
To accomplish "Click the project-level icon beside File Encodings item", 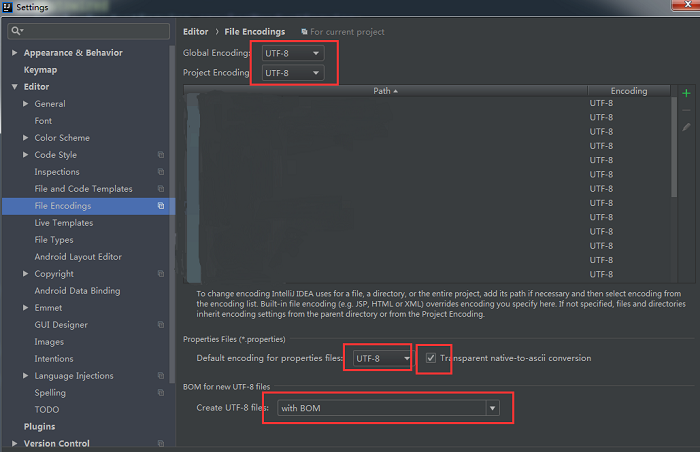I will [161, 205].
